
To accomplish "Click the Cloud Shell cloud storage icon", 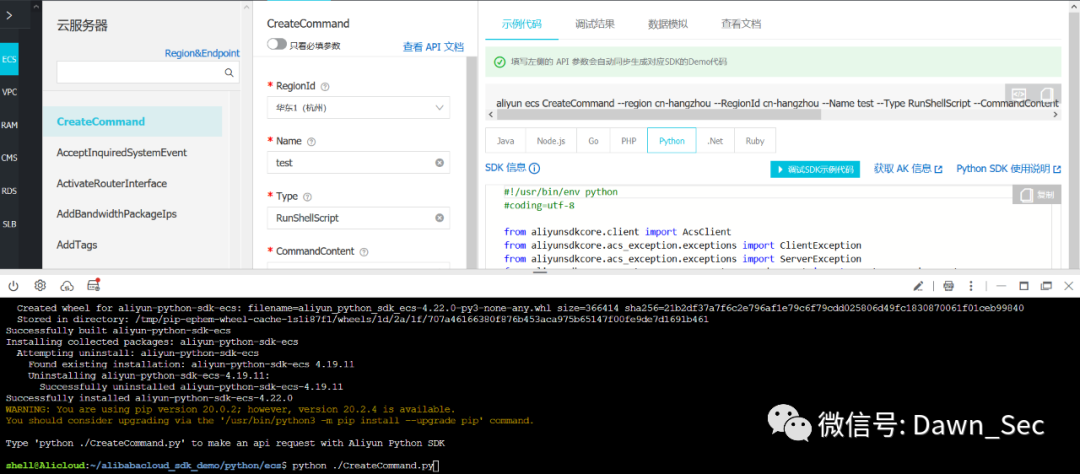I will (67, 285).
